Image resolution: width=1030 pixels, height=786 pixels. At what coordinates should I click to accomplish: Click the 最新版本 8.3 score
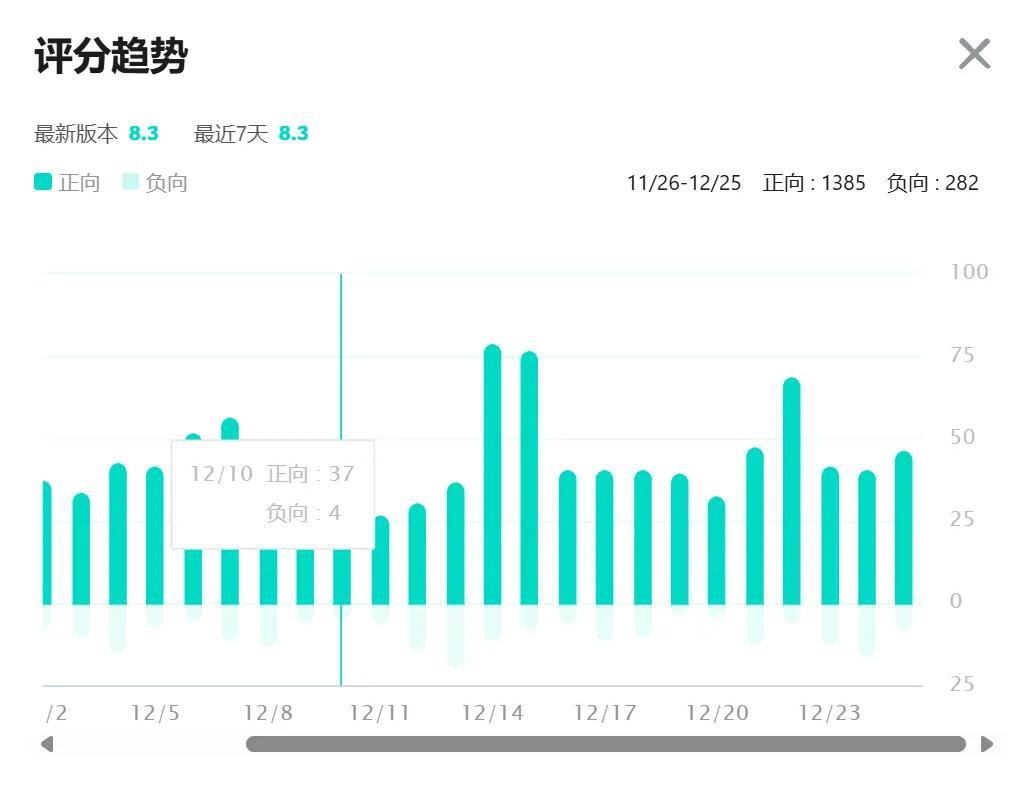(x=143, y=133)
